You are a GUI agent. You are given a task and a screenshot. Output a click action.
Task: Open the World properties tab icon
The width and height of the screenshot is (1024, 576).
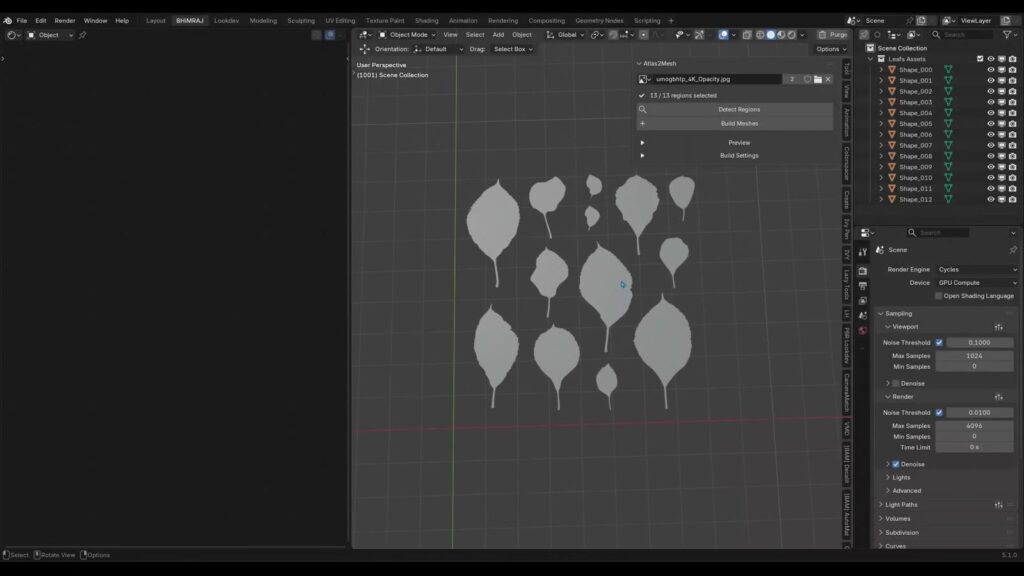point(863,330)
